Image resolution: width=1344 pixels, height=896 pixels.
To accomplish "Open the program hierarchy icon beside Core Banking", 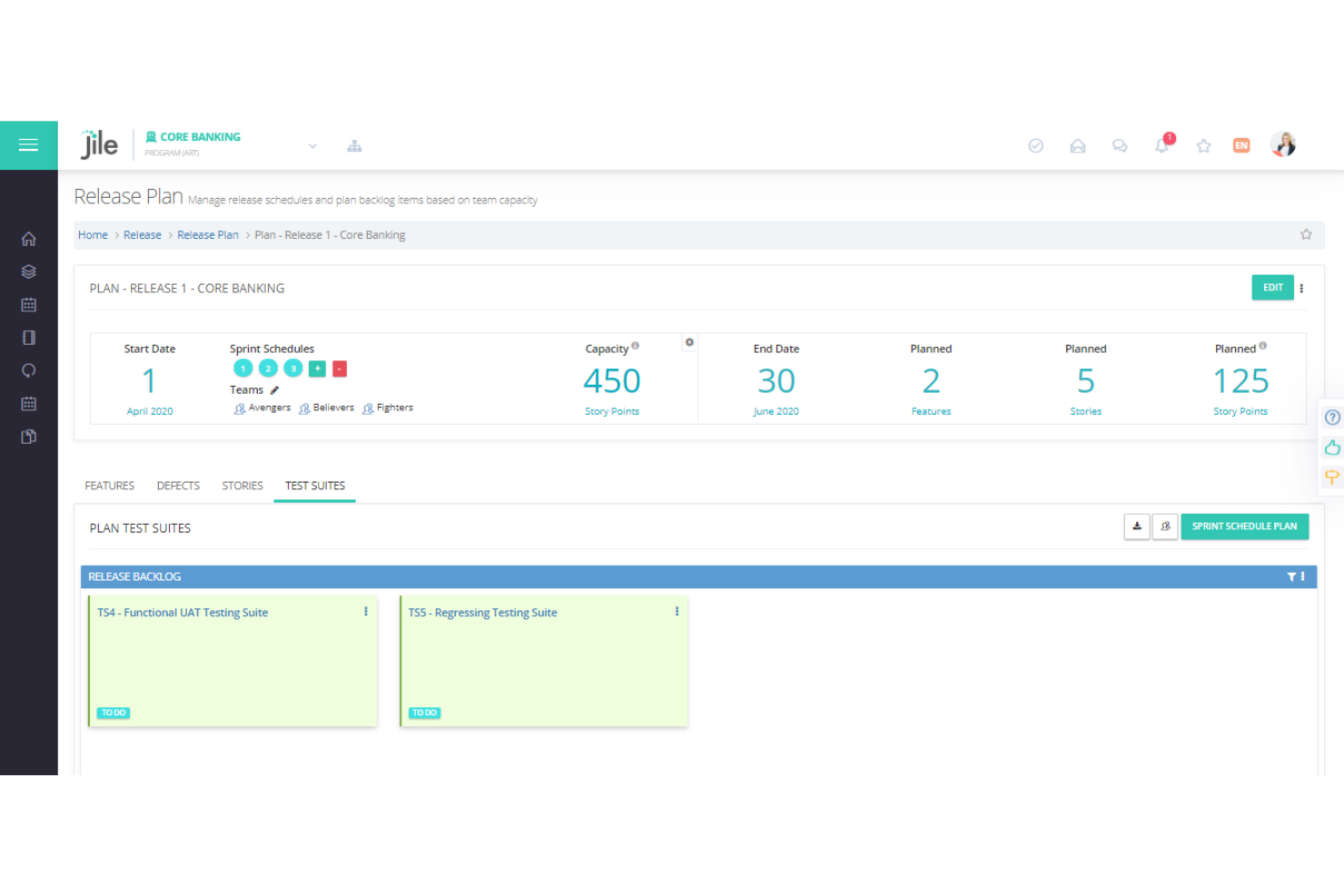I will 354,145.
